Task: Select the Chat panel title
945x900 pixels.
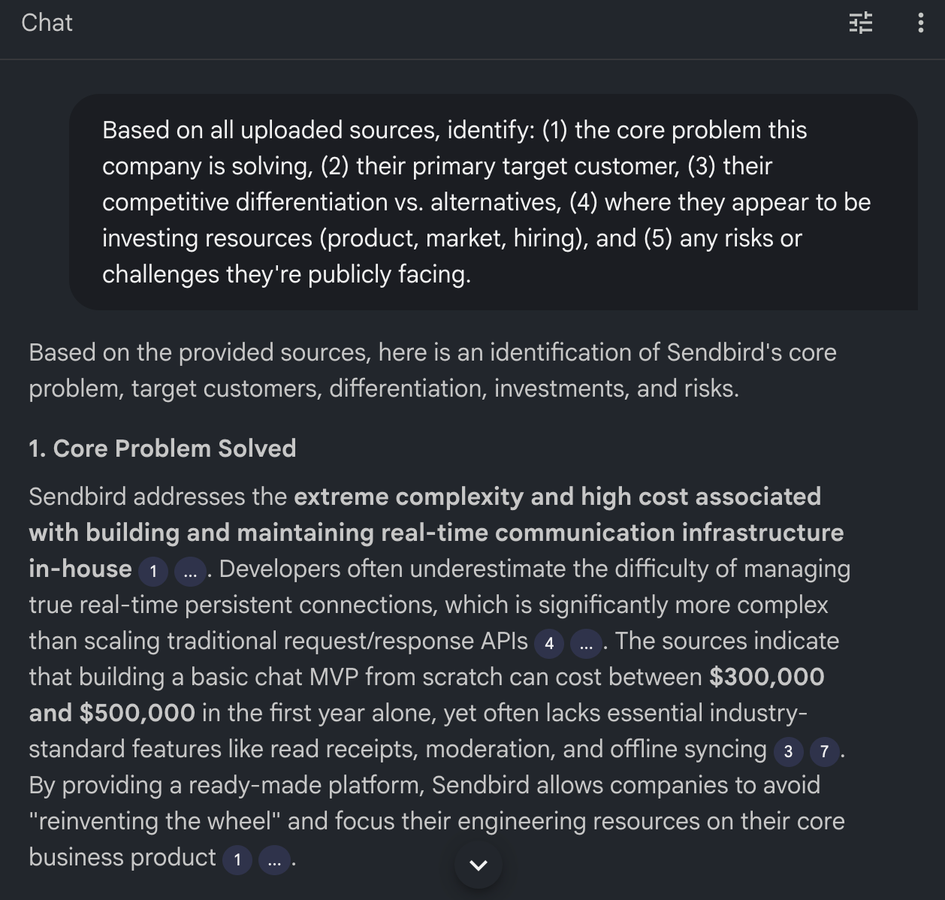Action: (47, 23)
